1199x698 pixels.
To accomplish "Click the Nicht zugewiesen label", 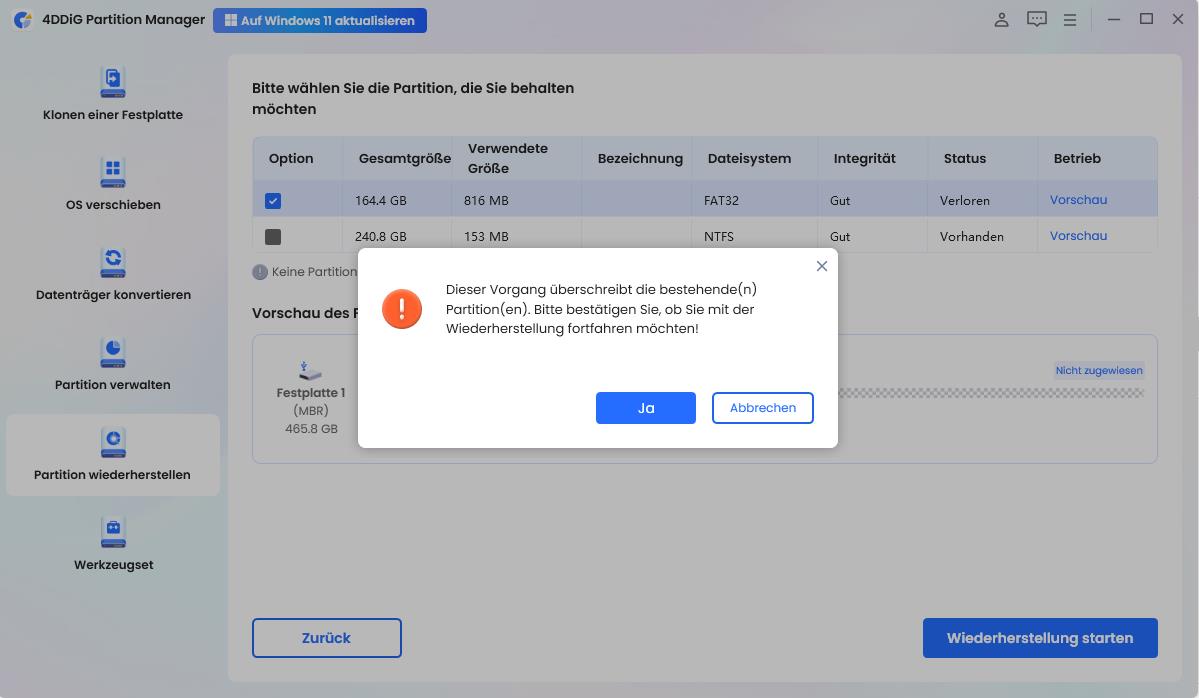I will tap(1099, 370).
